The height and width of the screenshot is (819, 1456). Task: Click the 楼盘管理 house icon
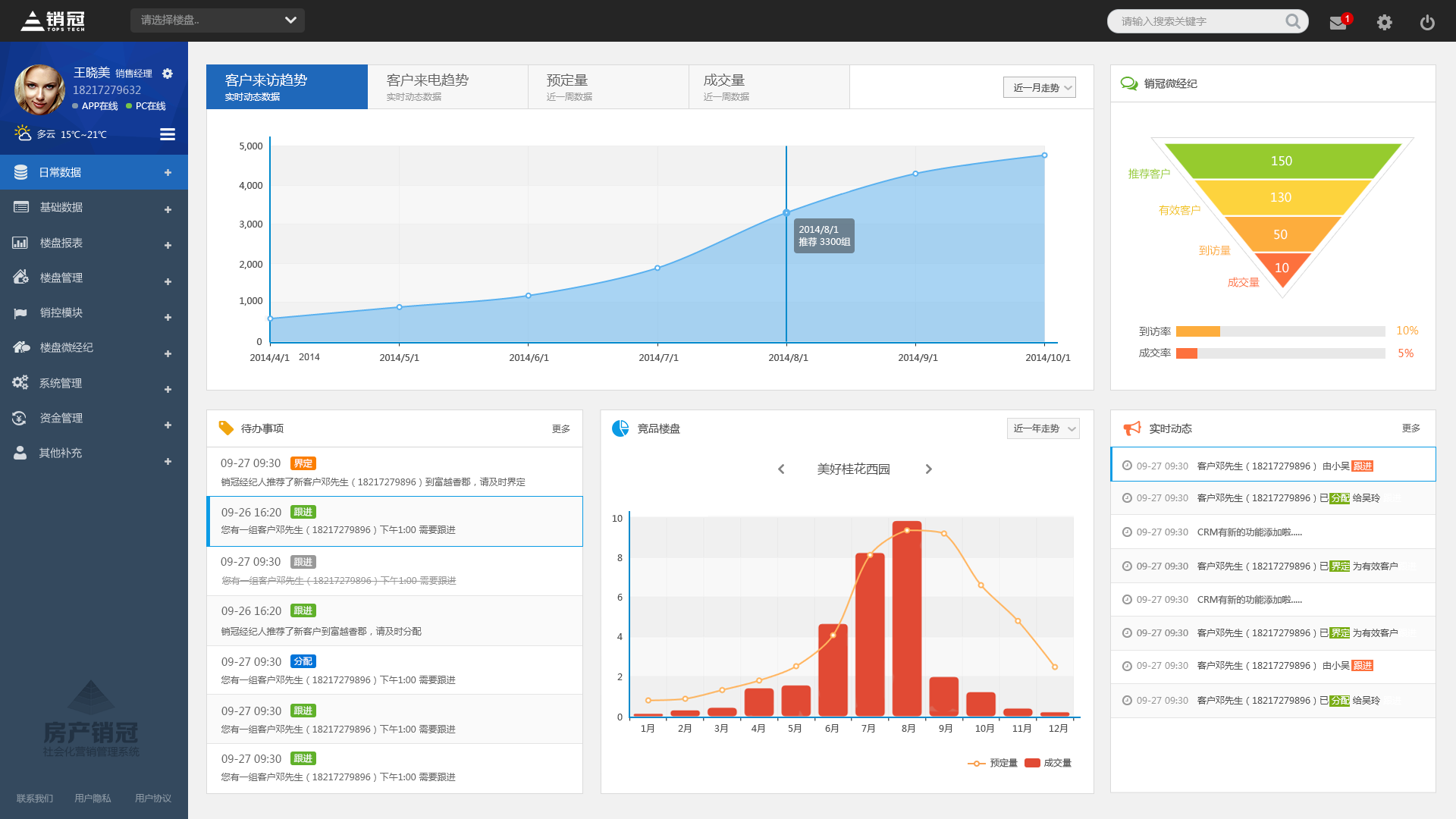click(x=21, y=277)
